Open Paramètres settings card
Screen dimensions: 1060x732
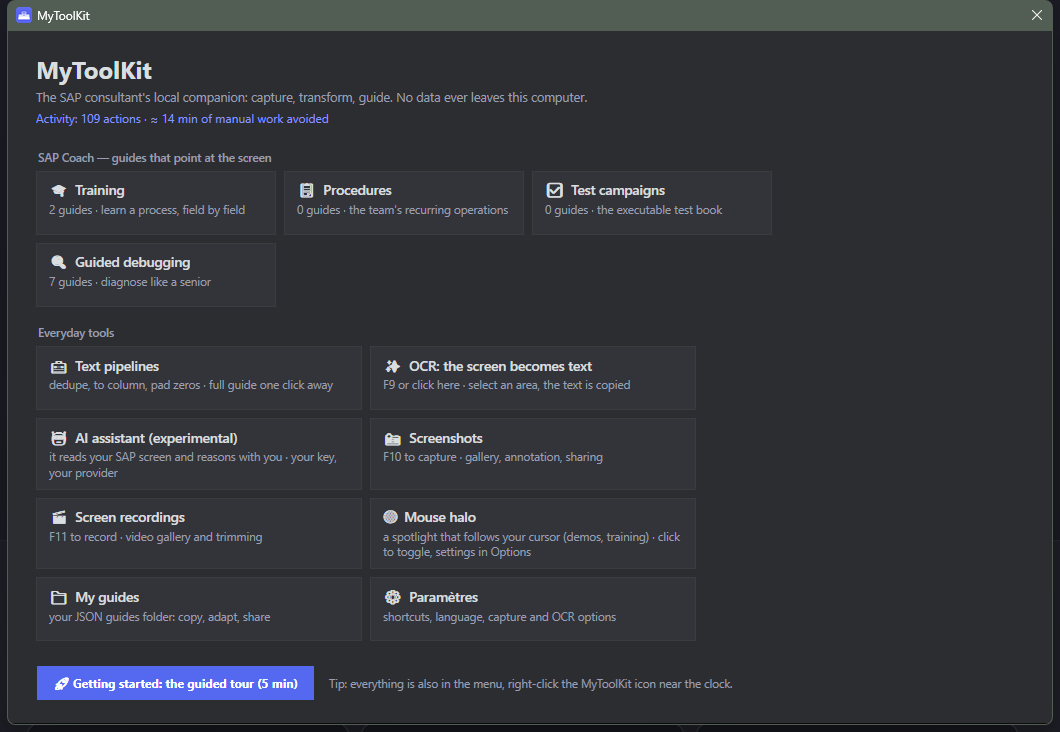(x=533, y=609)
